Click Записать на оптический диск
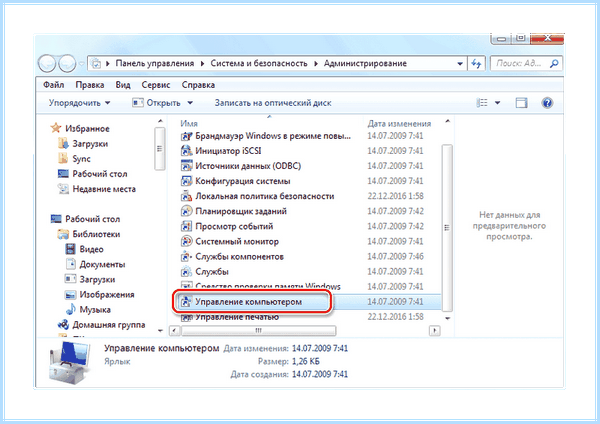 tap(273, 103)
